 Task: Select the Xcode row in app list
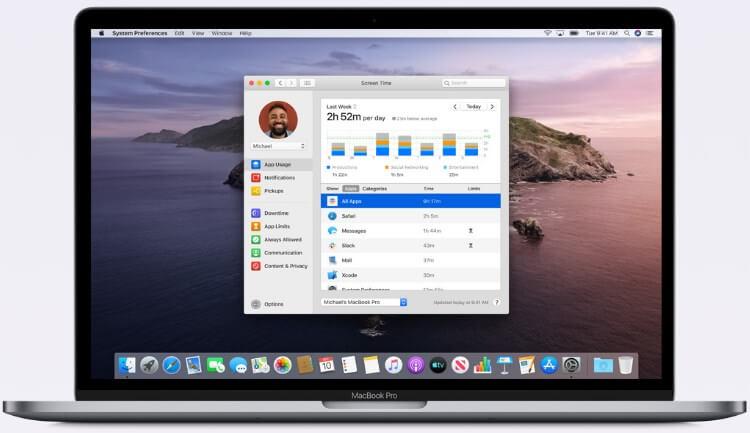(410, 275)
